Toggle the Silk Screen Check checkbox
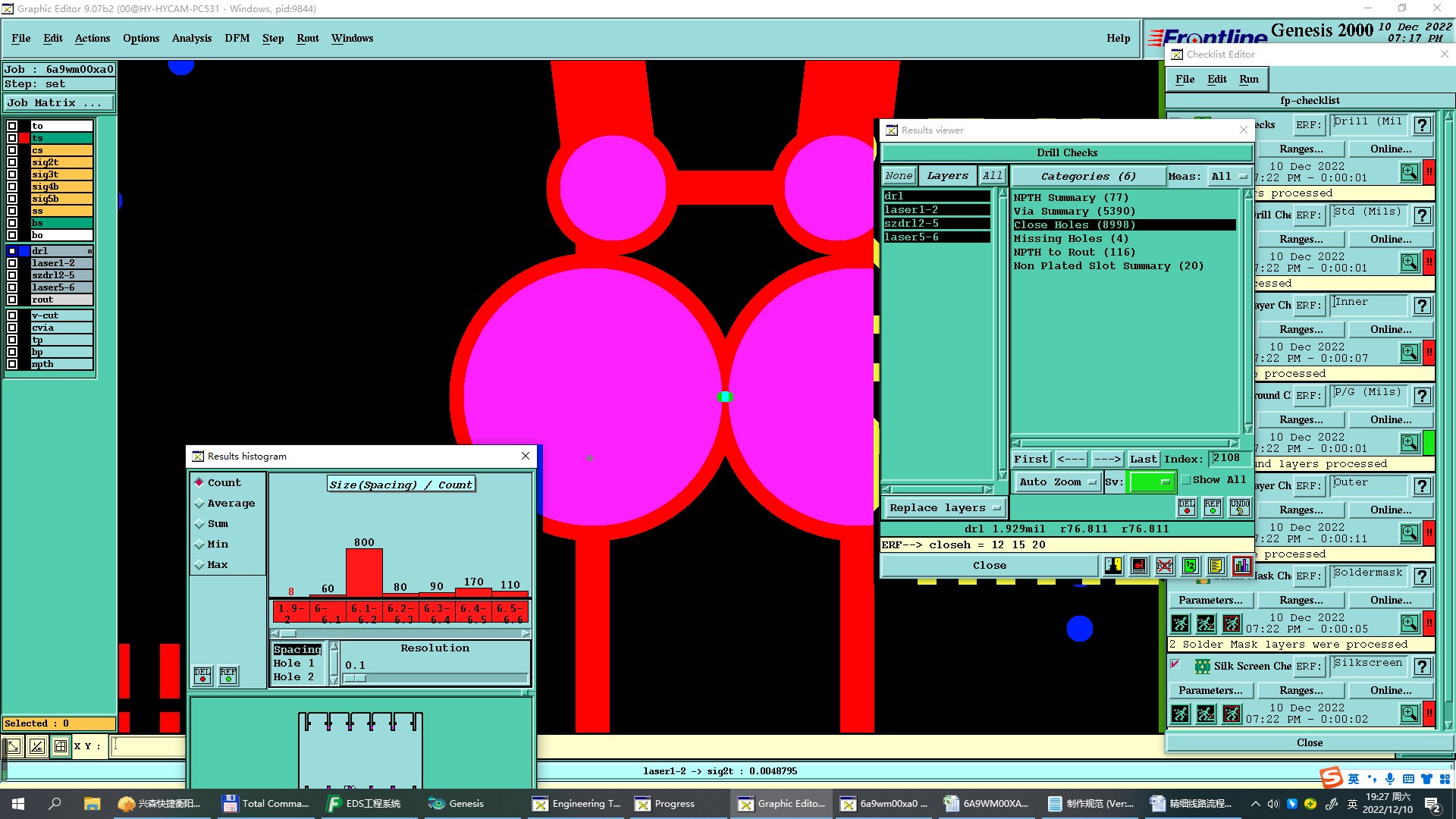The image size is (1456, 819). click(x=1175, y=665)
